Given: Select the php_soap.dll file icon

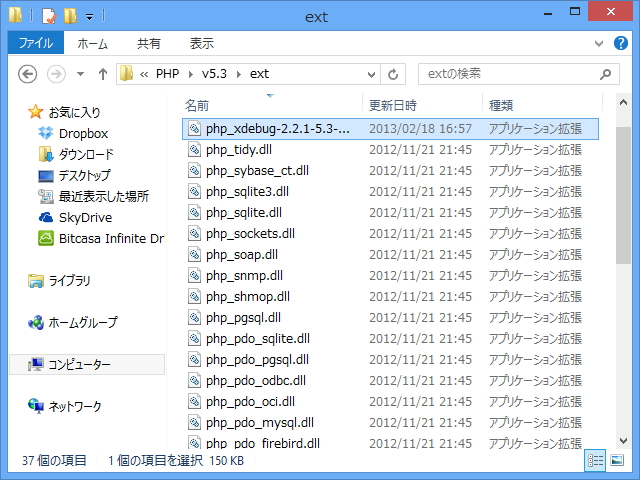Looking at the screenshot, I should [194, 255].
